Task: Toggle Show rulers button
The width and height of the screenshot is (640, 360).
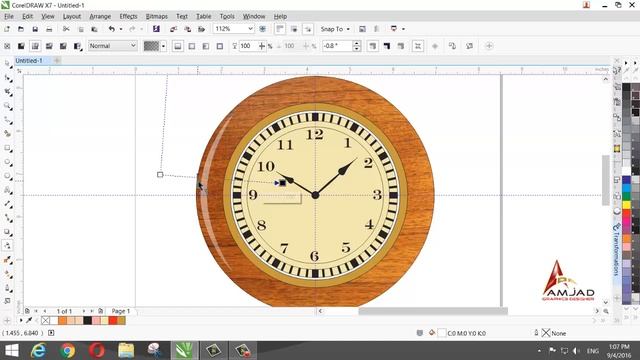Action: point(280,29)
